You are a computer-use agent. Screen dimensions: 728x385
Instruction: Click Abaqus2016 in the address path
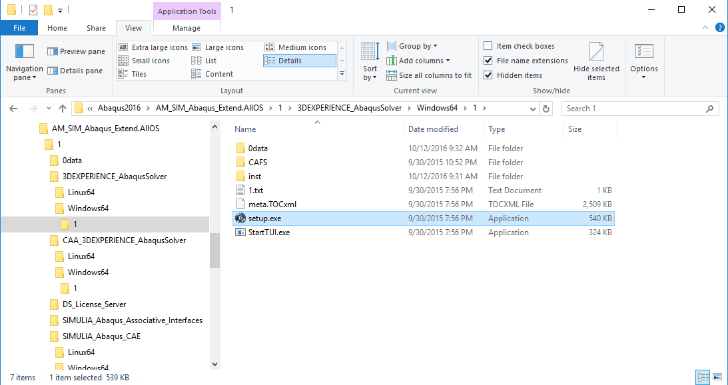(x=118, y=108)
